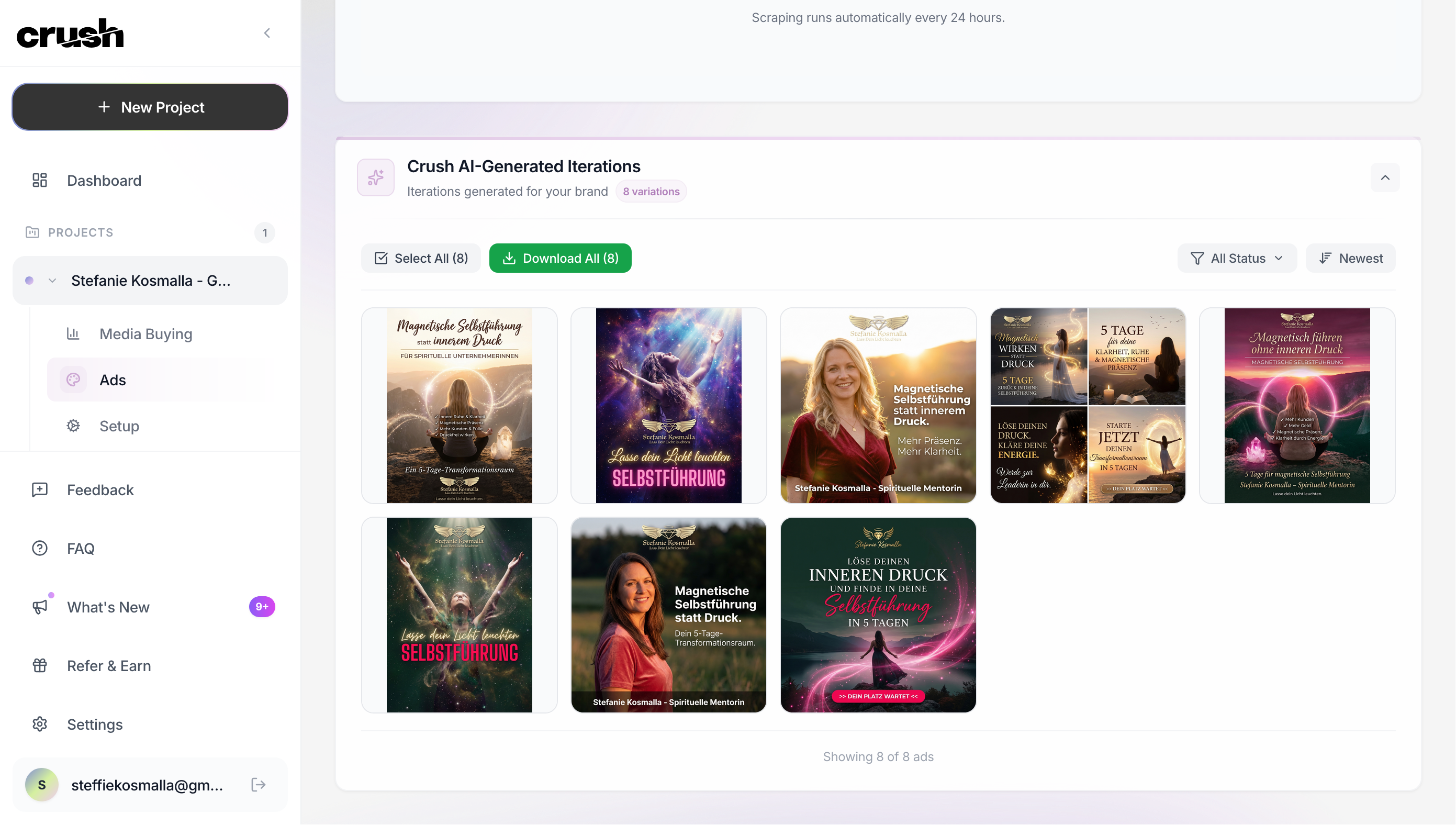The width and height of the screenshot is (1456, 825).
Task: Click the Dashboard grid icon
Action: click(40, 180)
